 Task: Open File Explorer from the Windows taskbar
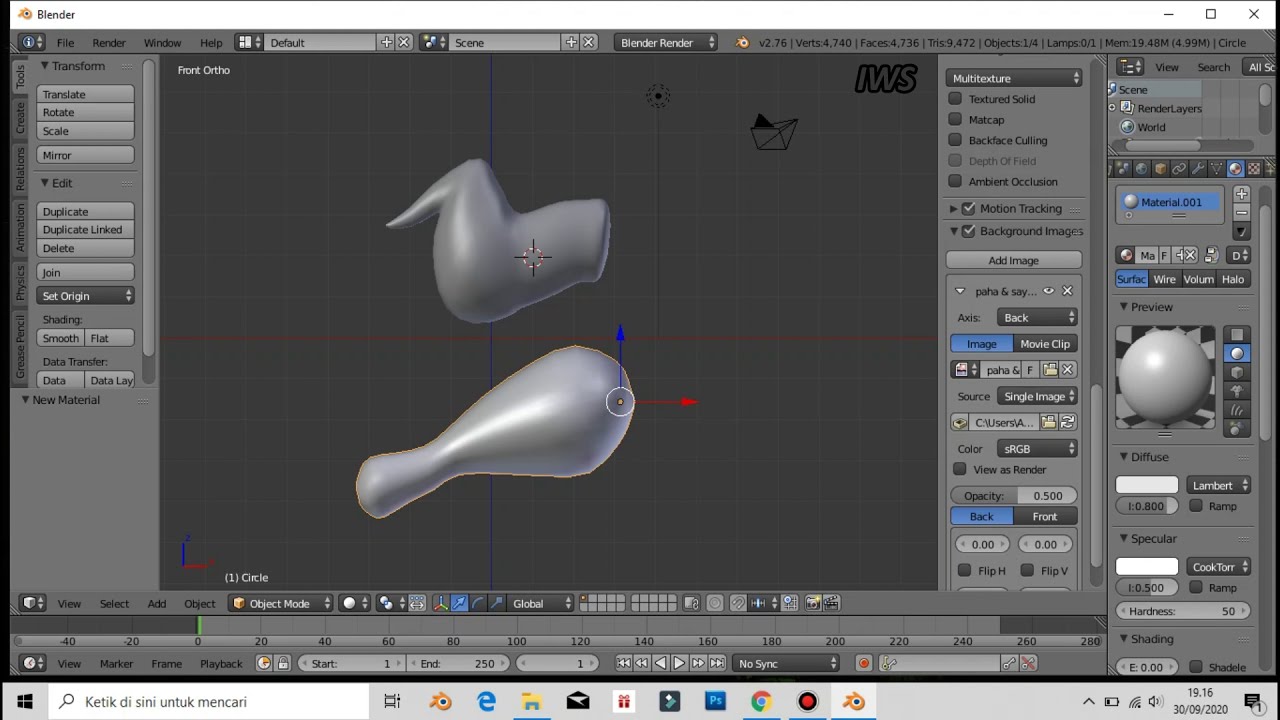click(532, 702)
